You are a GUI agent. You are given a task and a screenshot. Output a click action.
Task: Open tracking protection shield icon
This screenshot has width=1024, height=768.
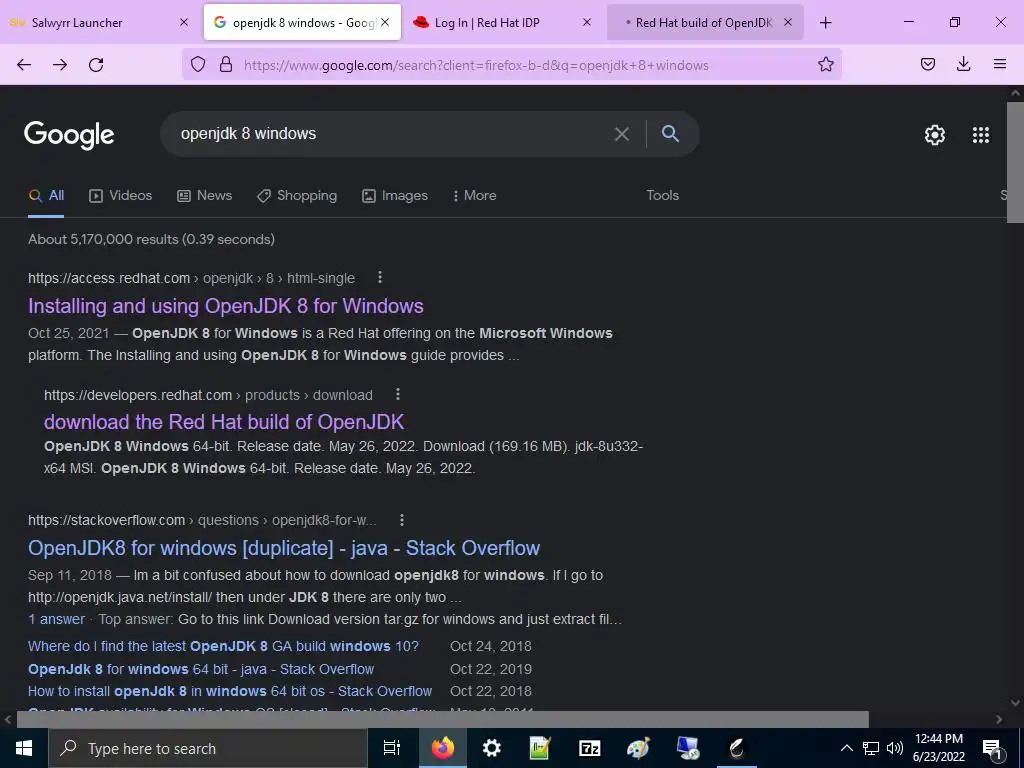(198, 64)
